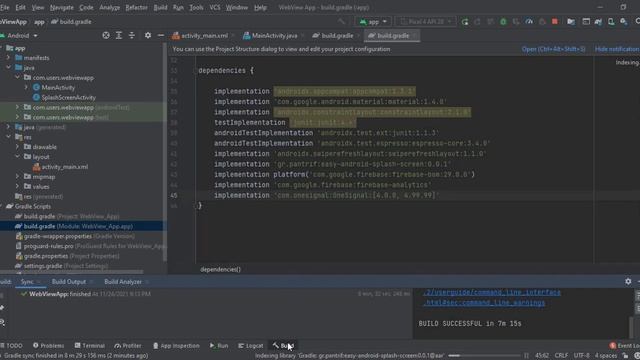
Task: Open the TODO tool window
Action: 11,346
